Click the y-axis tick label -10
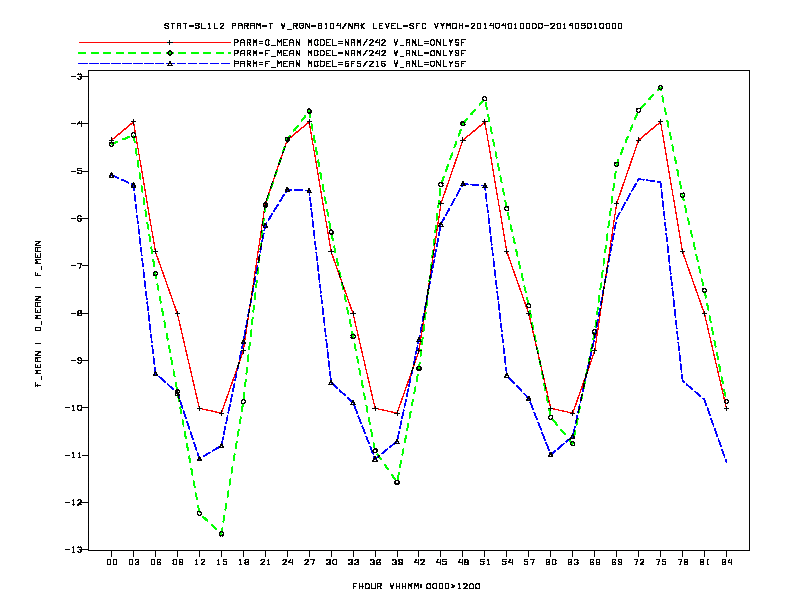792x612 pixels. click(x=74, y=408)
